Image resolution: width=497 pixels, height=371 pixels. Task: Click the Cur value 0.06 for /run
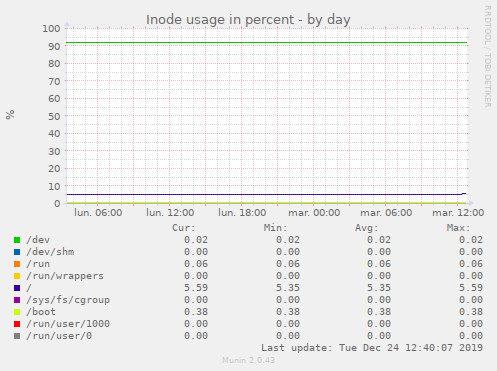pyautogui.click(x=196, y=264)
